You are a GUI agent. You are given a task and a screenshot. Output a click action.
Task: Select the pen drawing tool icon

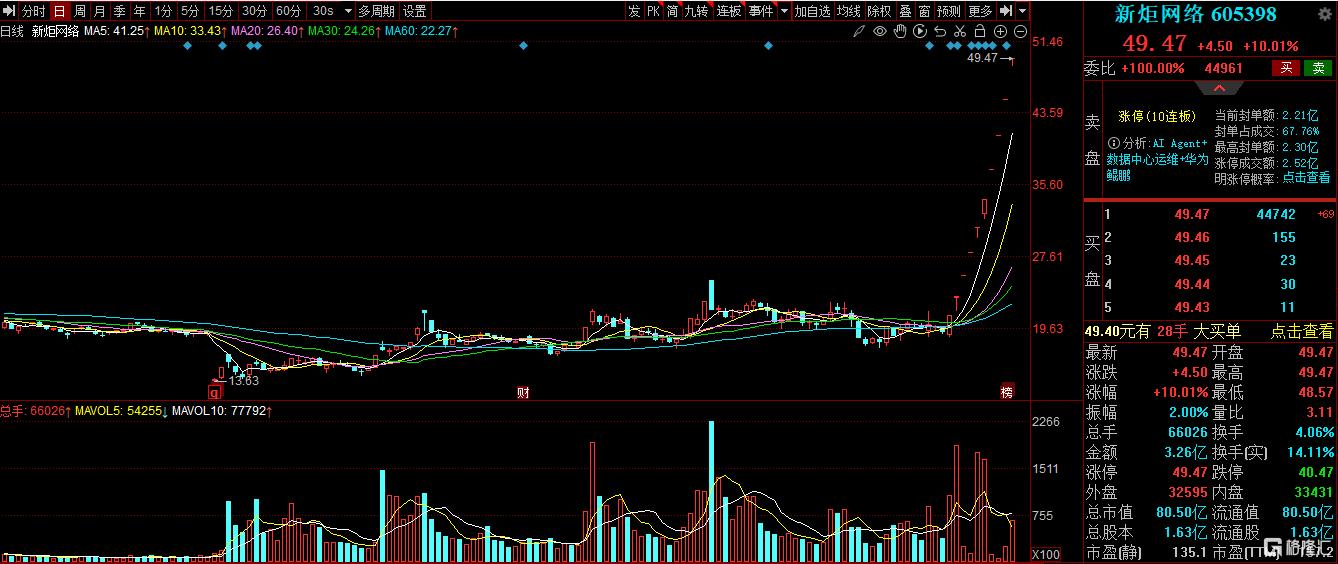pyautogui.click(x=859, y=31)
